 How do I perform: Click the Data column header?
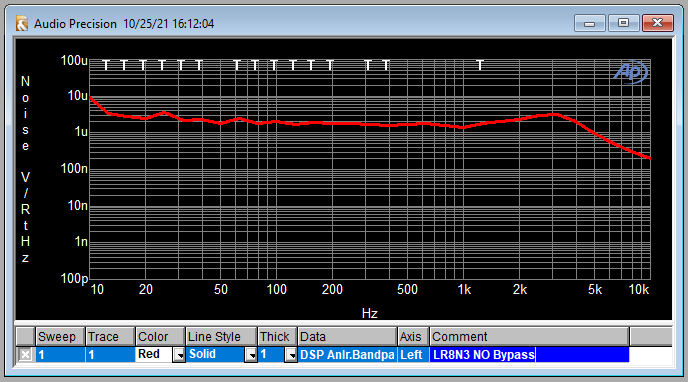click(347, 337)
